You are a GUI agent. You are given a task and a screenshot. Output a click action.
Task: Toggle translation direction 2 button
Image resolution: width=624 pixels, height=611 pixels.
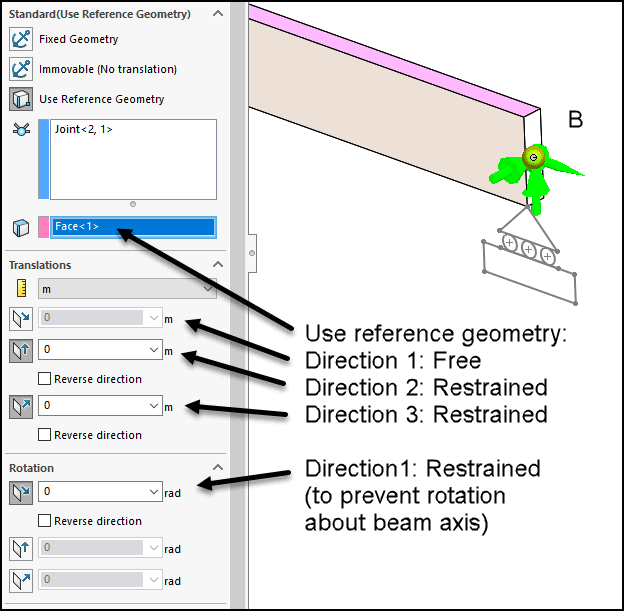pyautogui.click(x=21, y=351)
